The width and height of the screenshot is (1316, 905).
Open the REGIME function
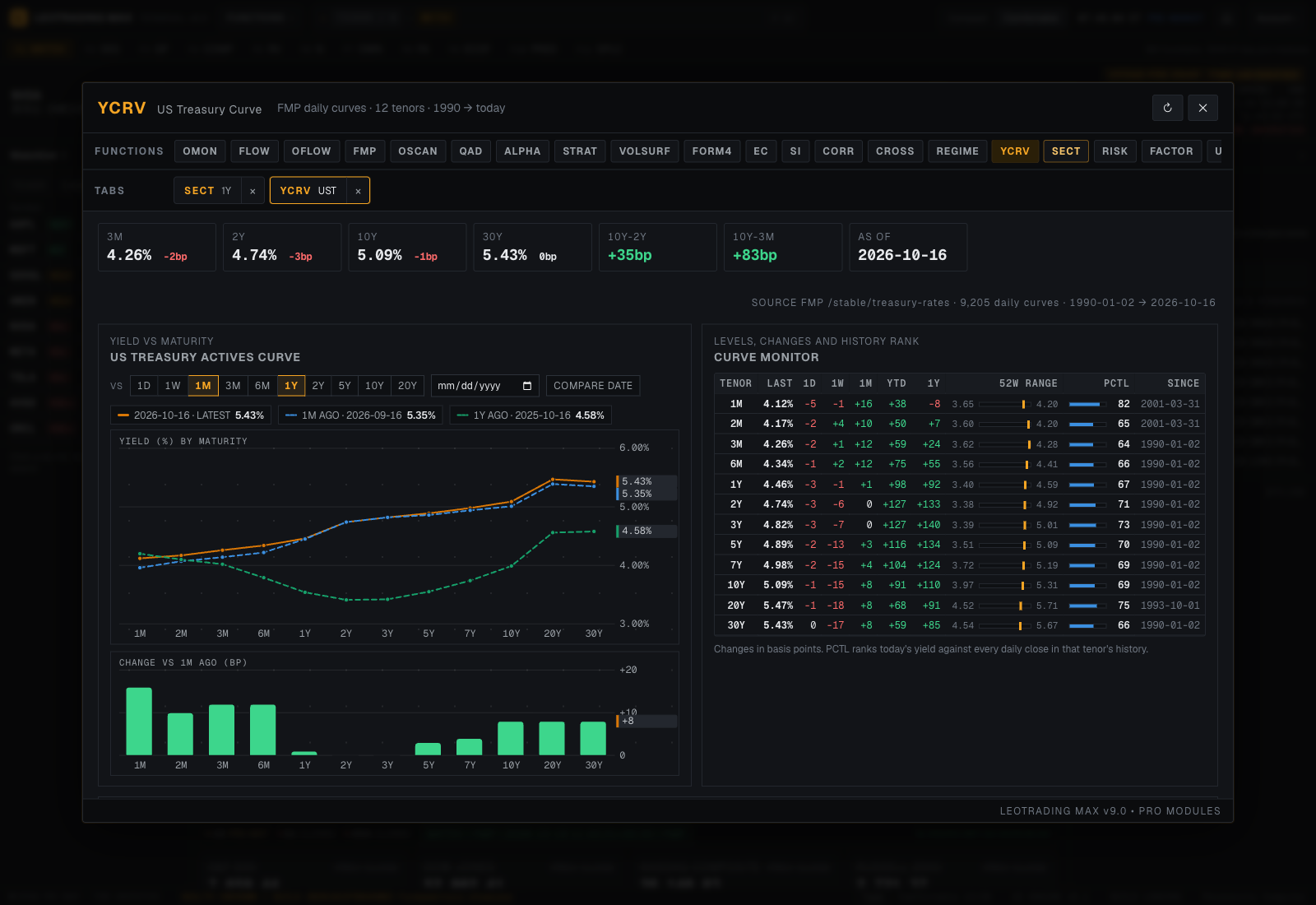click(x=957, y=151)
